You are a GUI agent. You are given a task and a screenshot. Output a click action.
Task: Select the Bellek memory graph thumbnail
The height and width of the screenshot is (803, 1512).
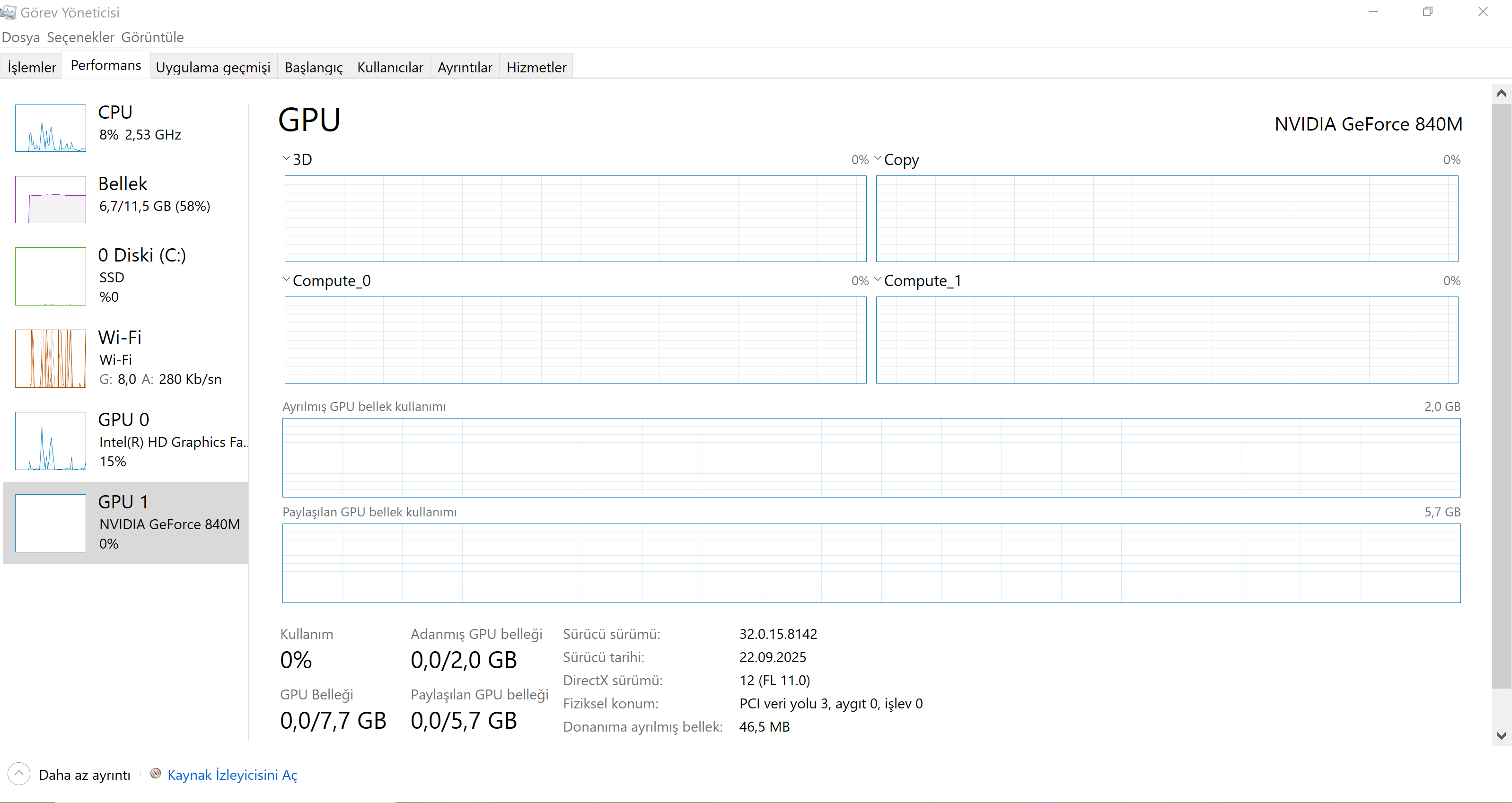(51, 200)
